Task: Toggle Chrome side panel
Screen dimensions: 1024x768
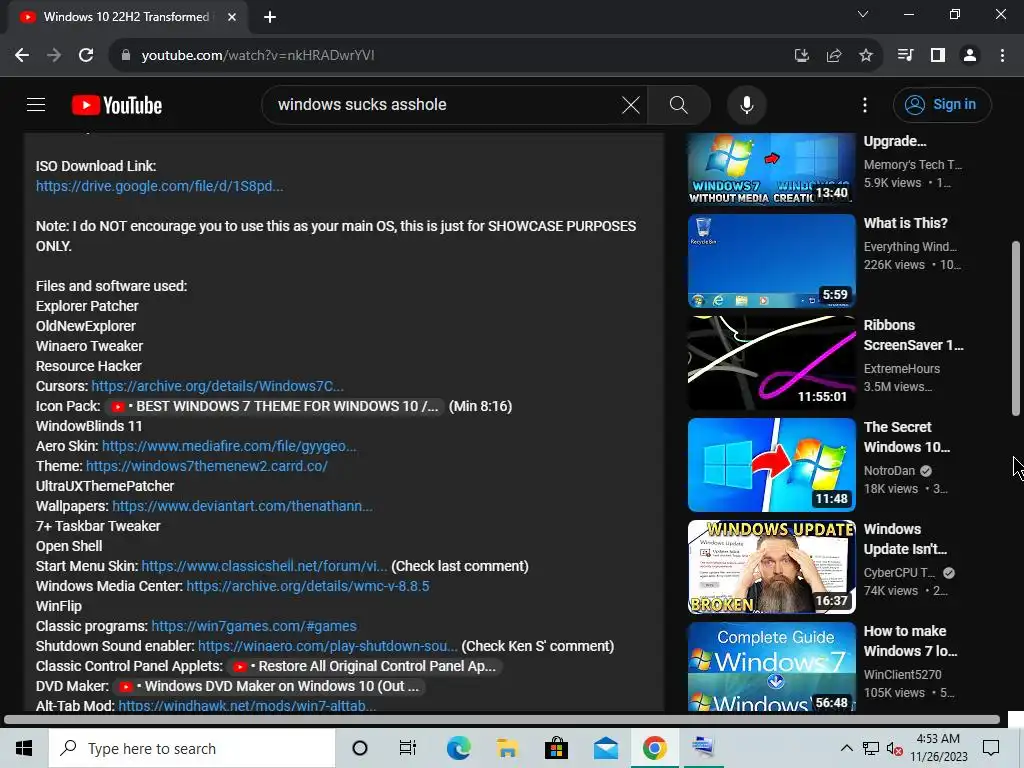Action: coord(938,56)
